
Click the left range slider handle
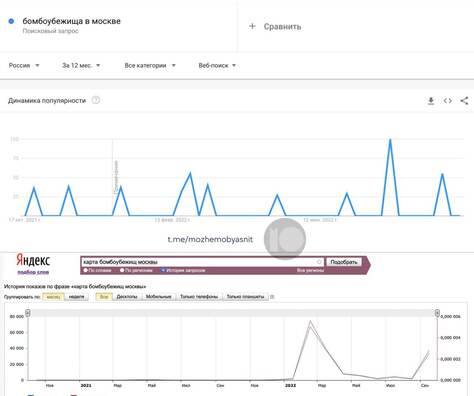click(28, 313)
